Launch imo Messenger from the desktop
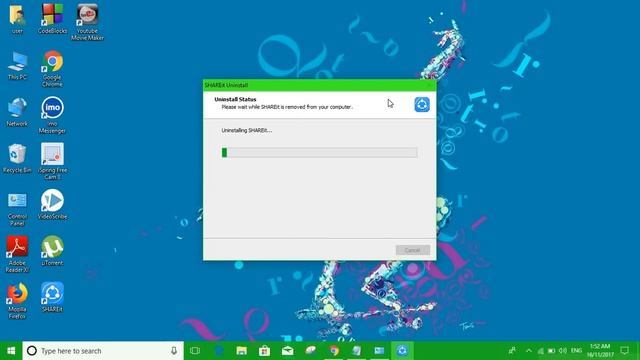 52,115
